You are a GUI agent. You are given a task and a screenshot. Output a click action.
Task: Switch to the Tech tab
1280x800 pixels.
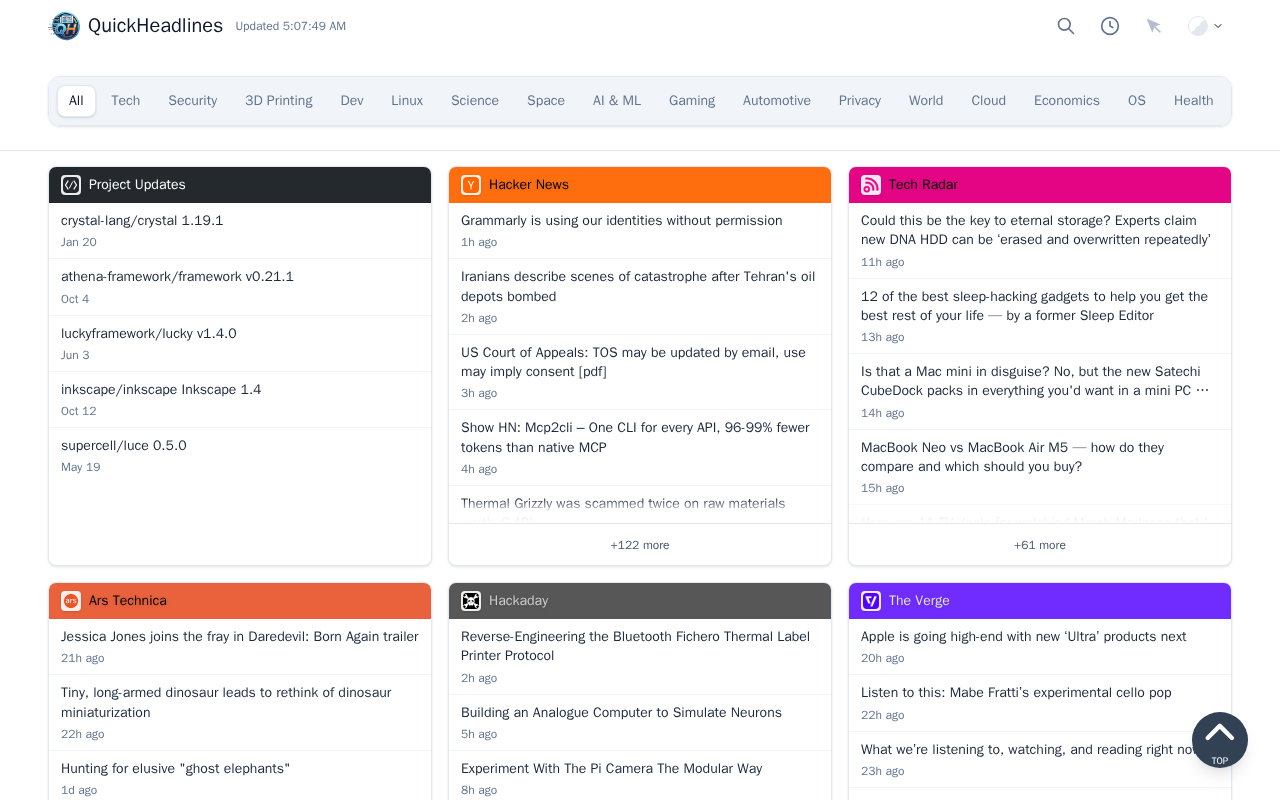(x=126, y=101)
